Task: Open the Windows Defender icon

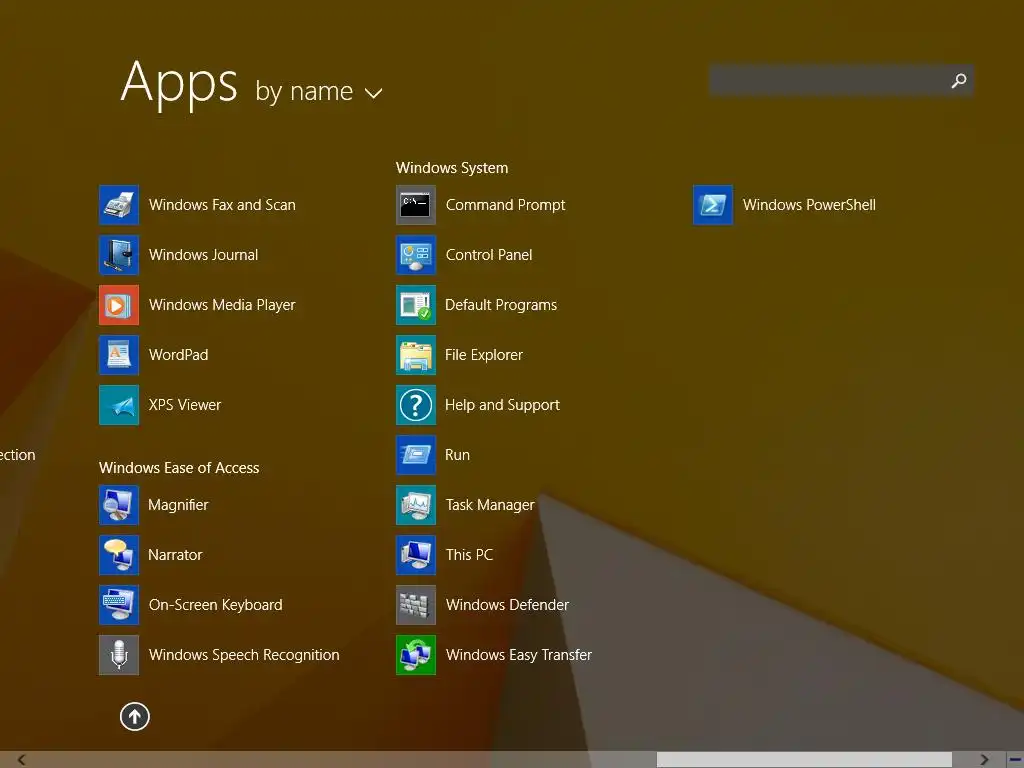Action: pos(416,605)
